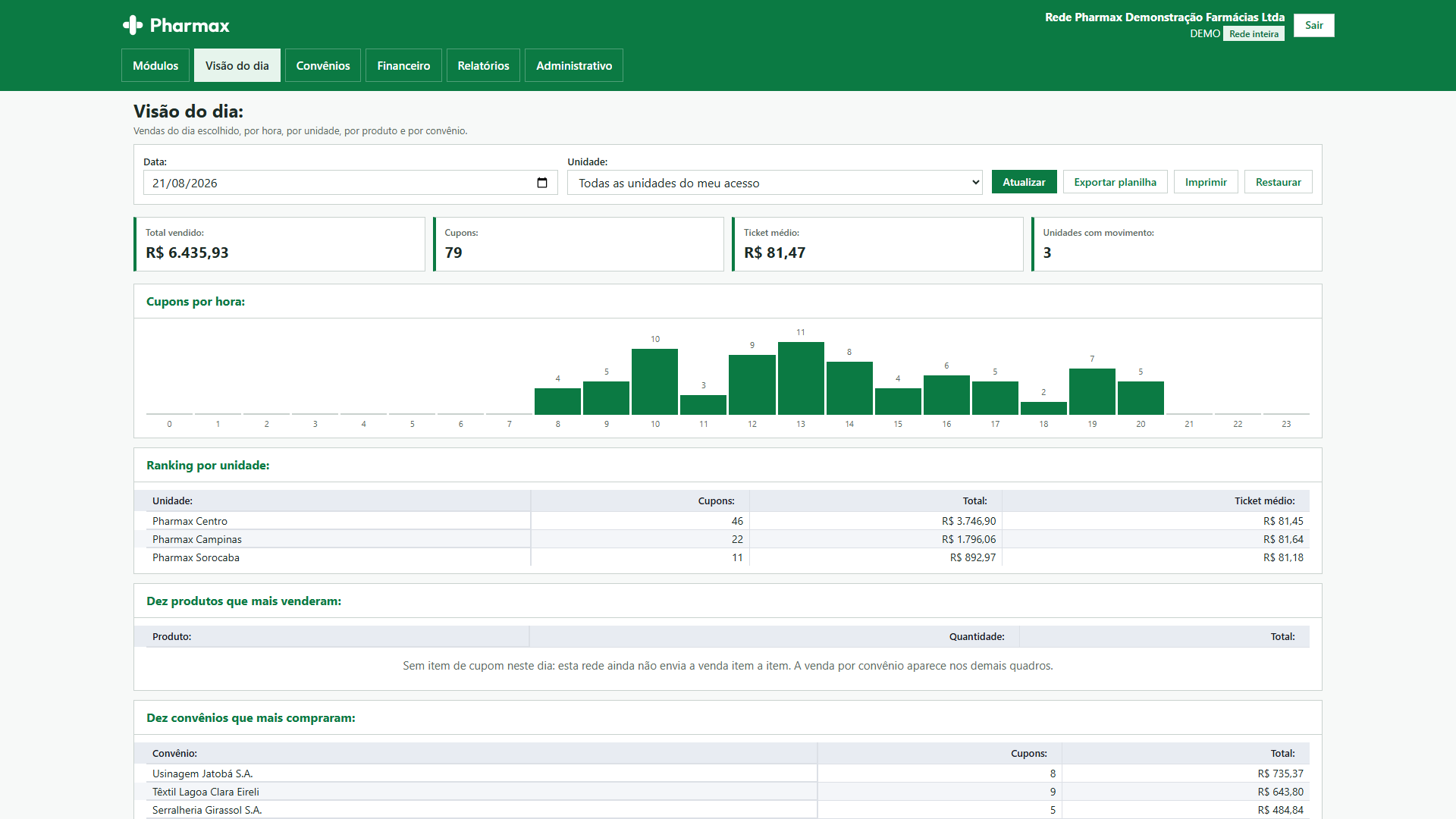
Task: Click the Rede Pharmax Demonstração Farmácias Ltda name
Action: pos(1165,17)
